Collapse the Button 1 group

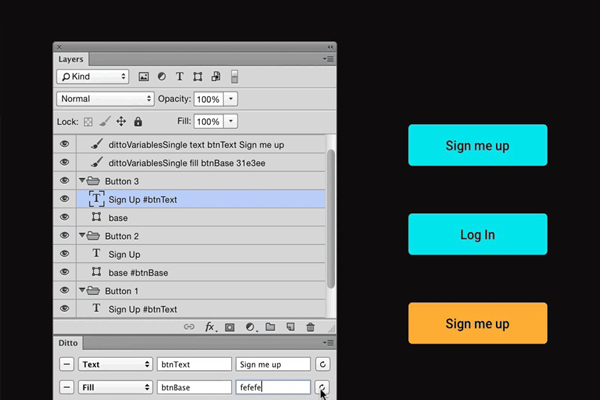tap(82, 290)
